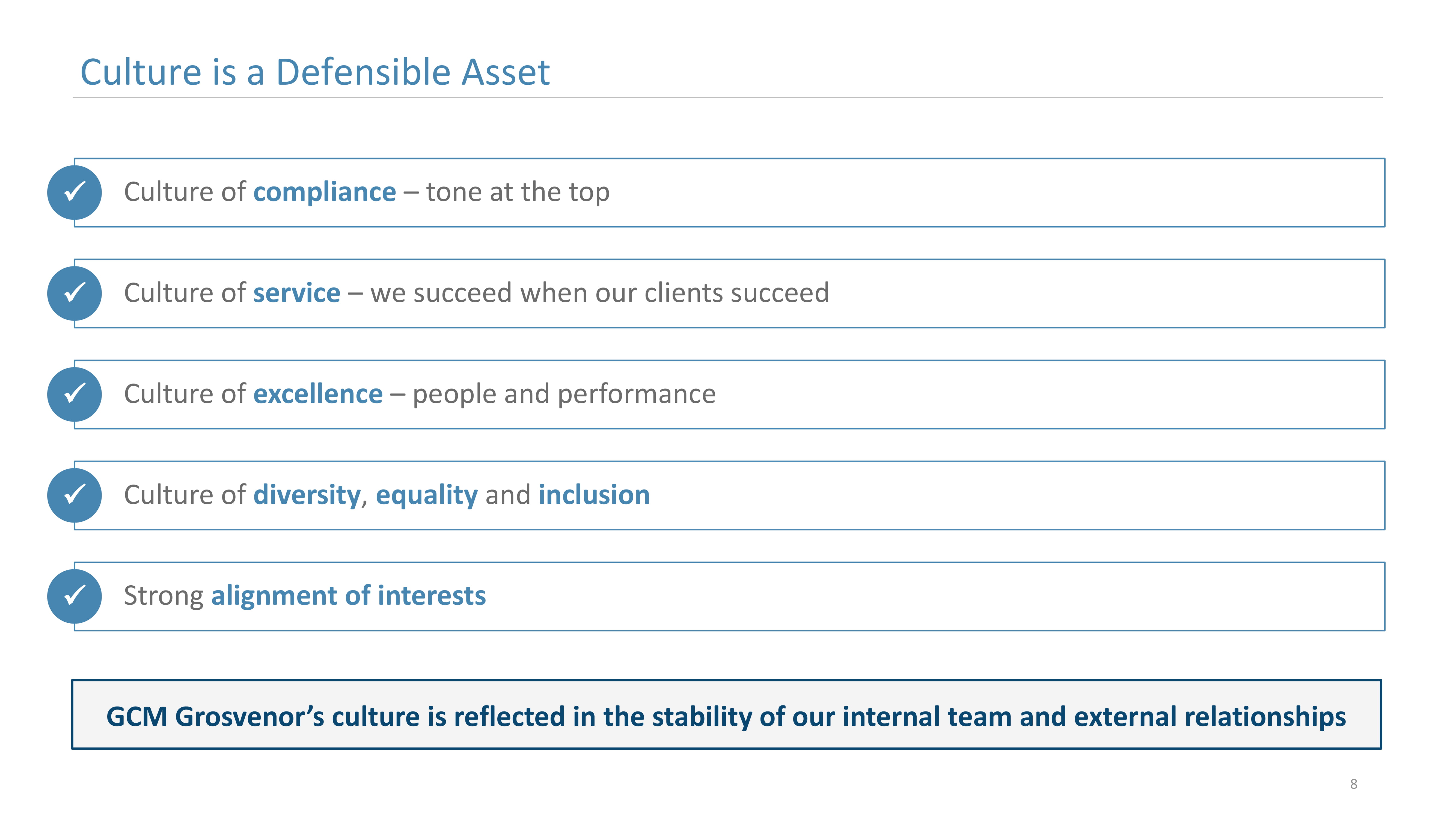
Task: Click the 'tone at the top' text
Action: click(518, 192)
